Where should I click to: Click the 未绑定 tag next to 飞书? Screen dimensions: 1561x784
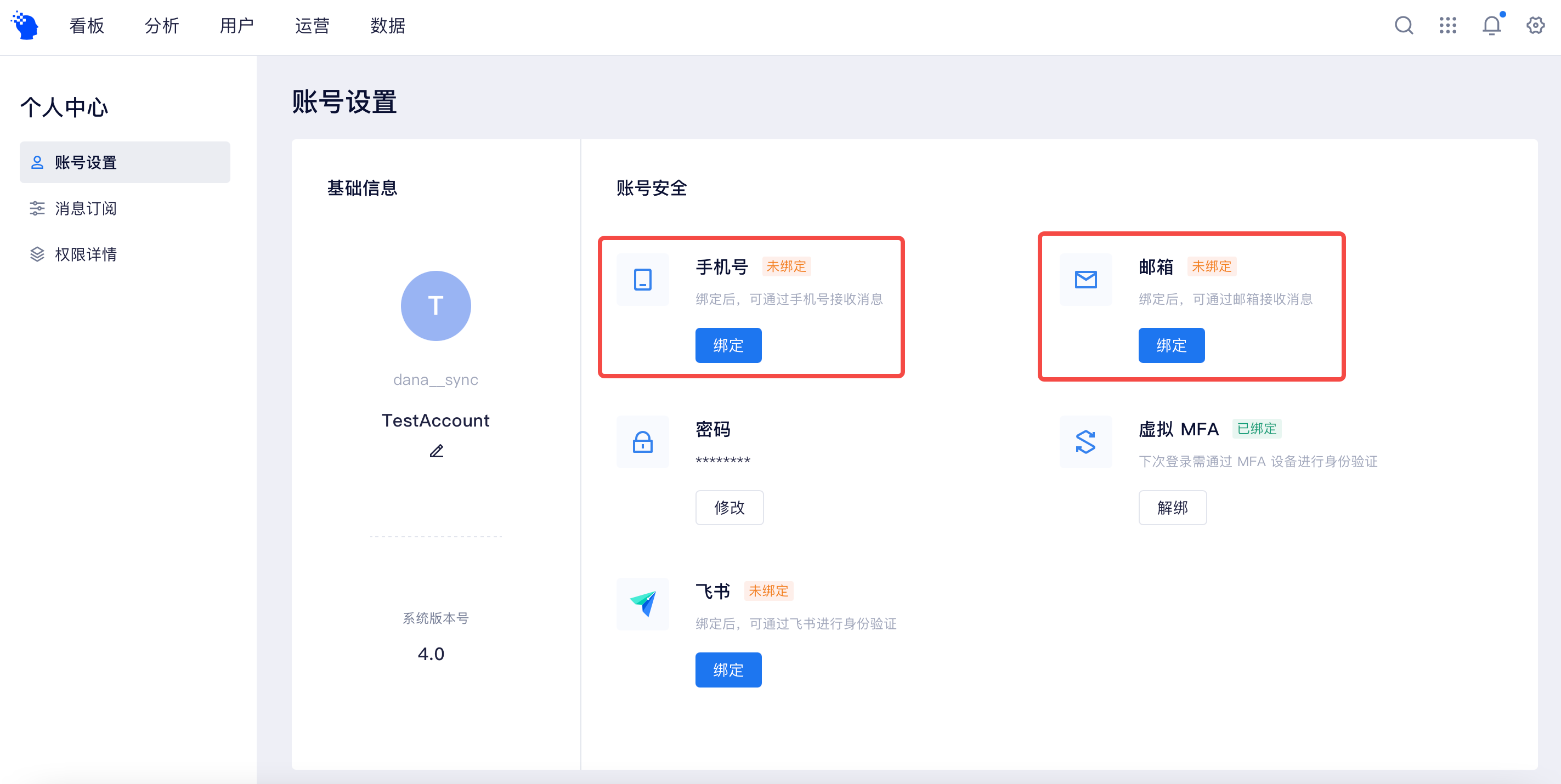click(769, 592)
